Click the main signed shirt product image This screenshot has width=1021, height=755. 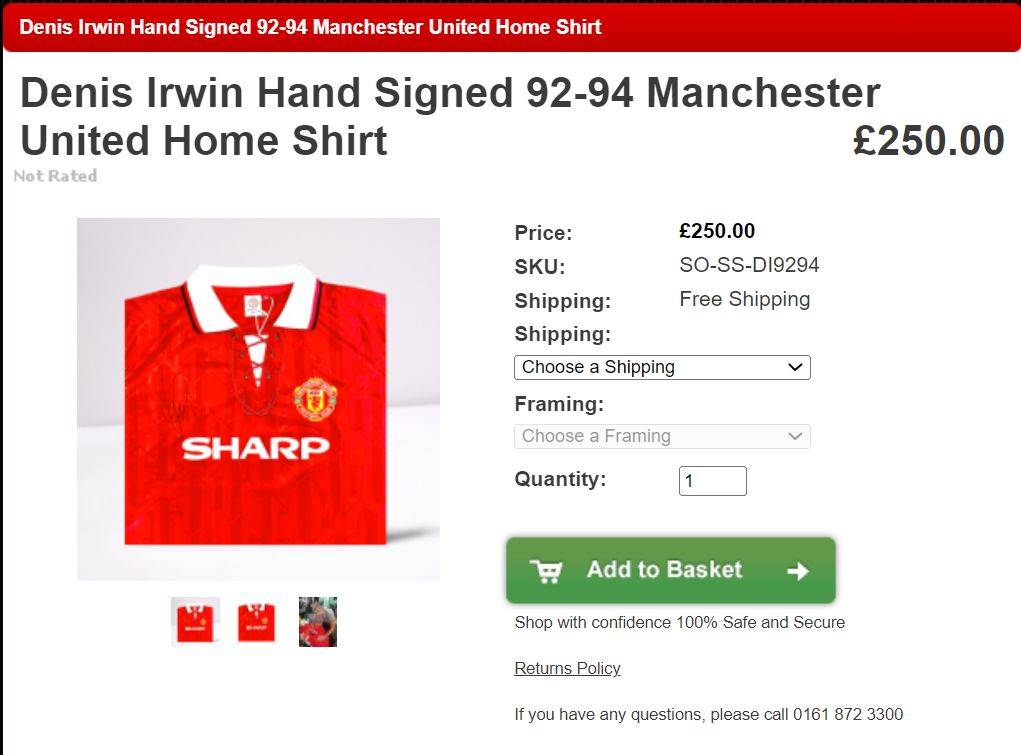click(259, 399)
